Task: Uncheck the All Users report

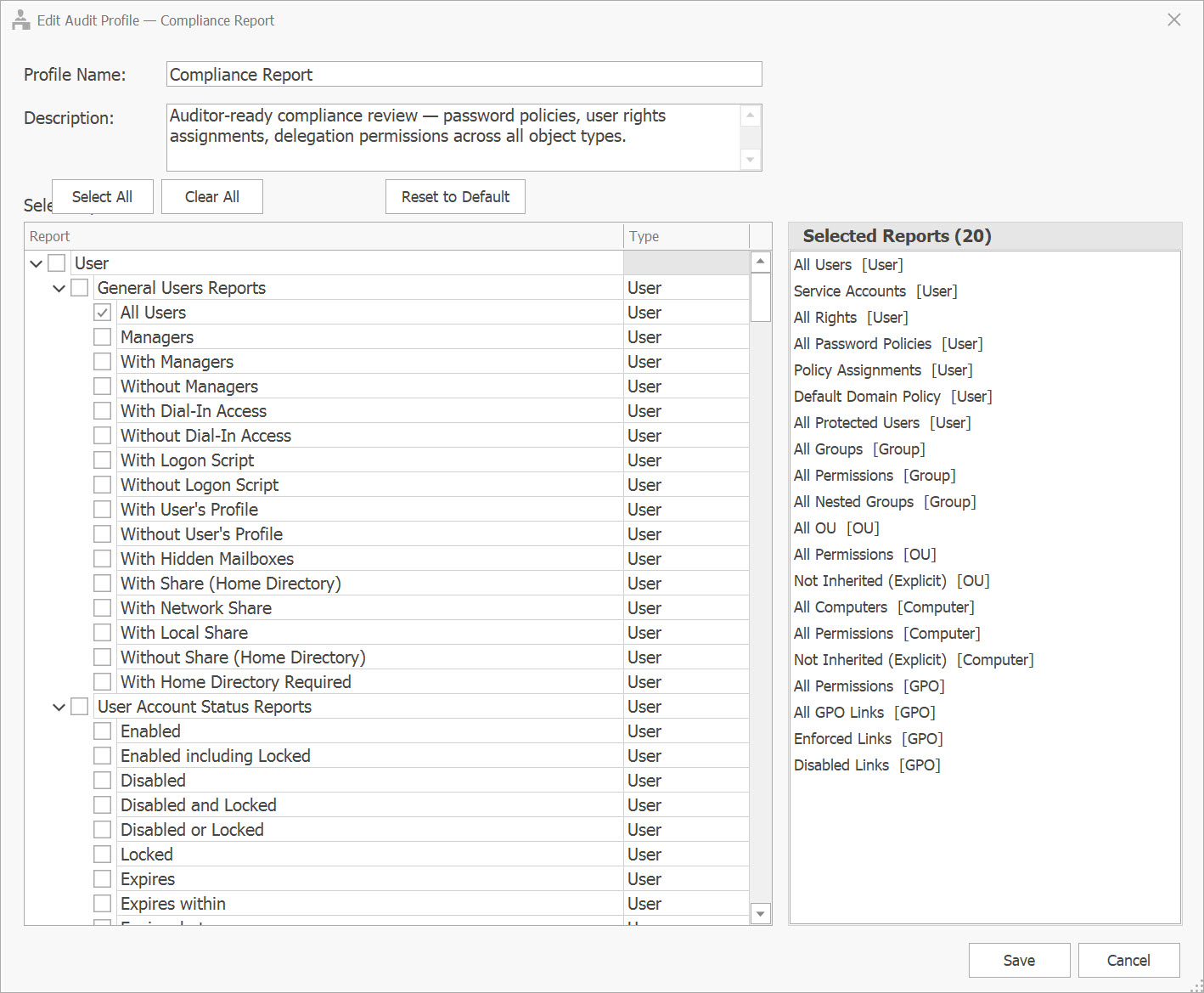Action: click(x=102, y=312)
